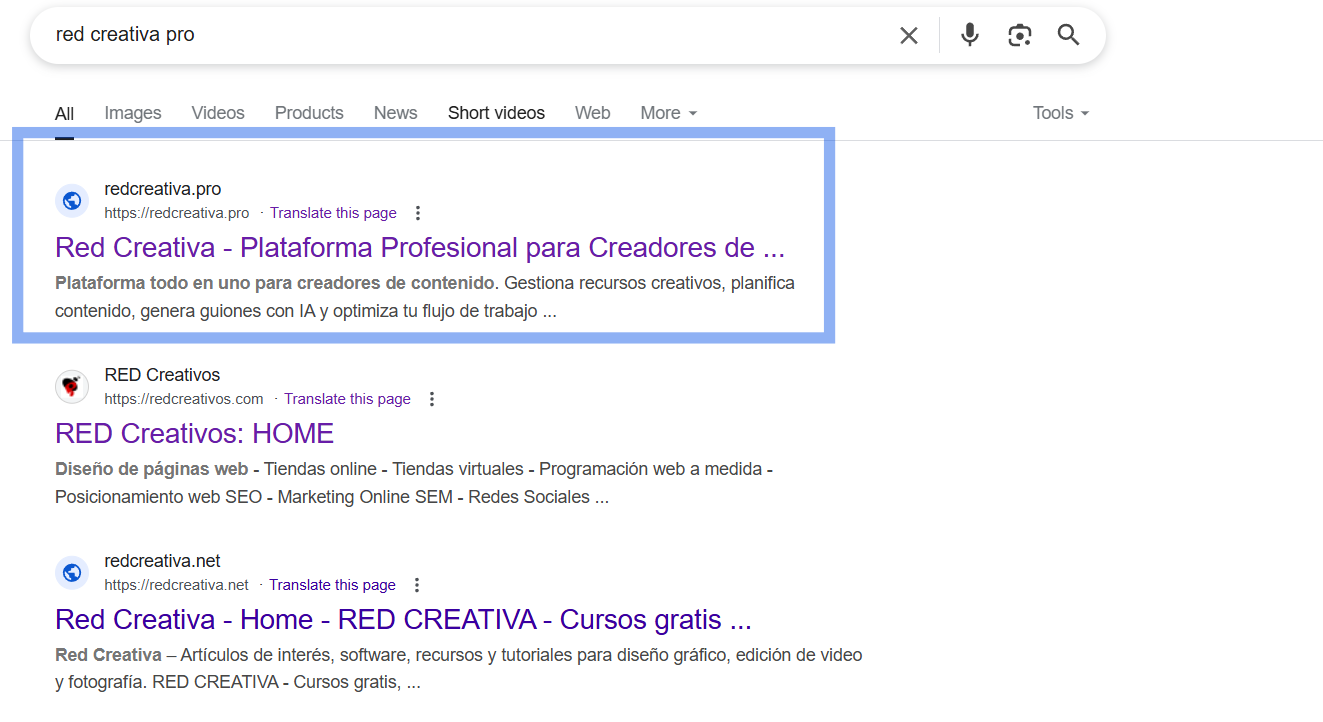This screenshot has height=722, width=1323.
Task: Open RED Creativos: HOME result
Action: 194,433
